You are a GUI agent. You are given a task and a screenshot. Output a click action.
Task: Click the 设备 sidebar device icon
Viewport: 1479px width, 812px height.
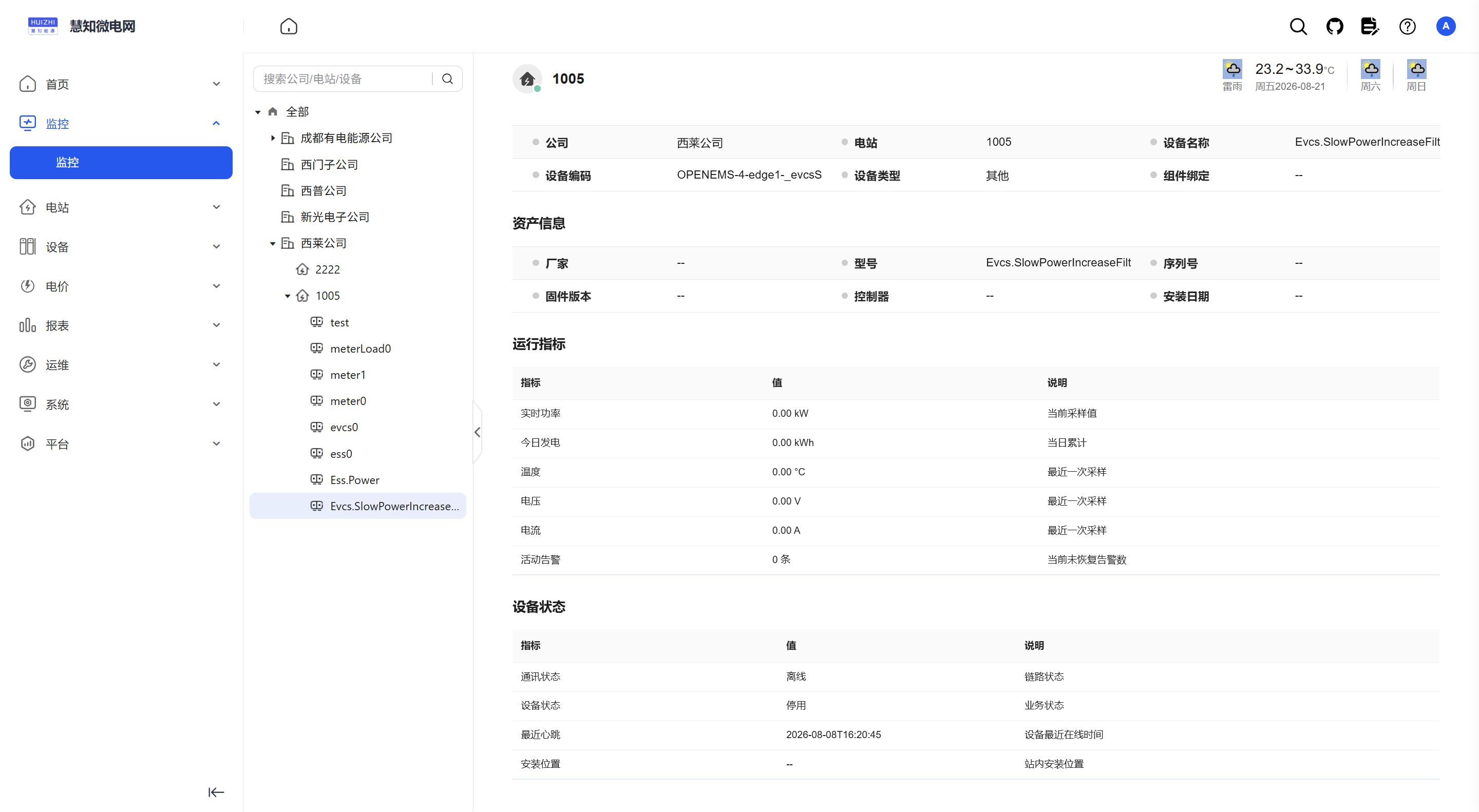click(x=28, y=247)
